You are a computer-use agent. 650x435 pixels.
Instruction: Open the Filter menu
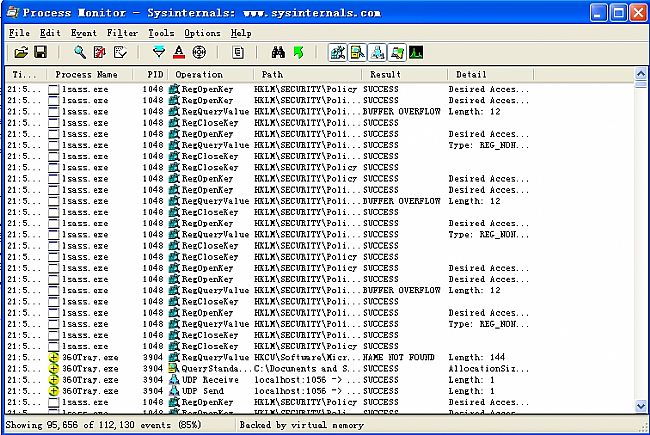click(122, 33)
